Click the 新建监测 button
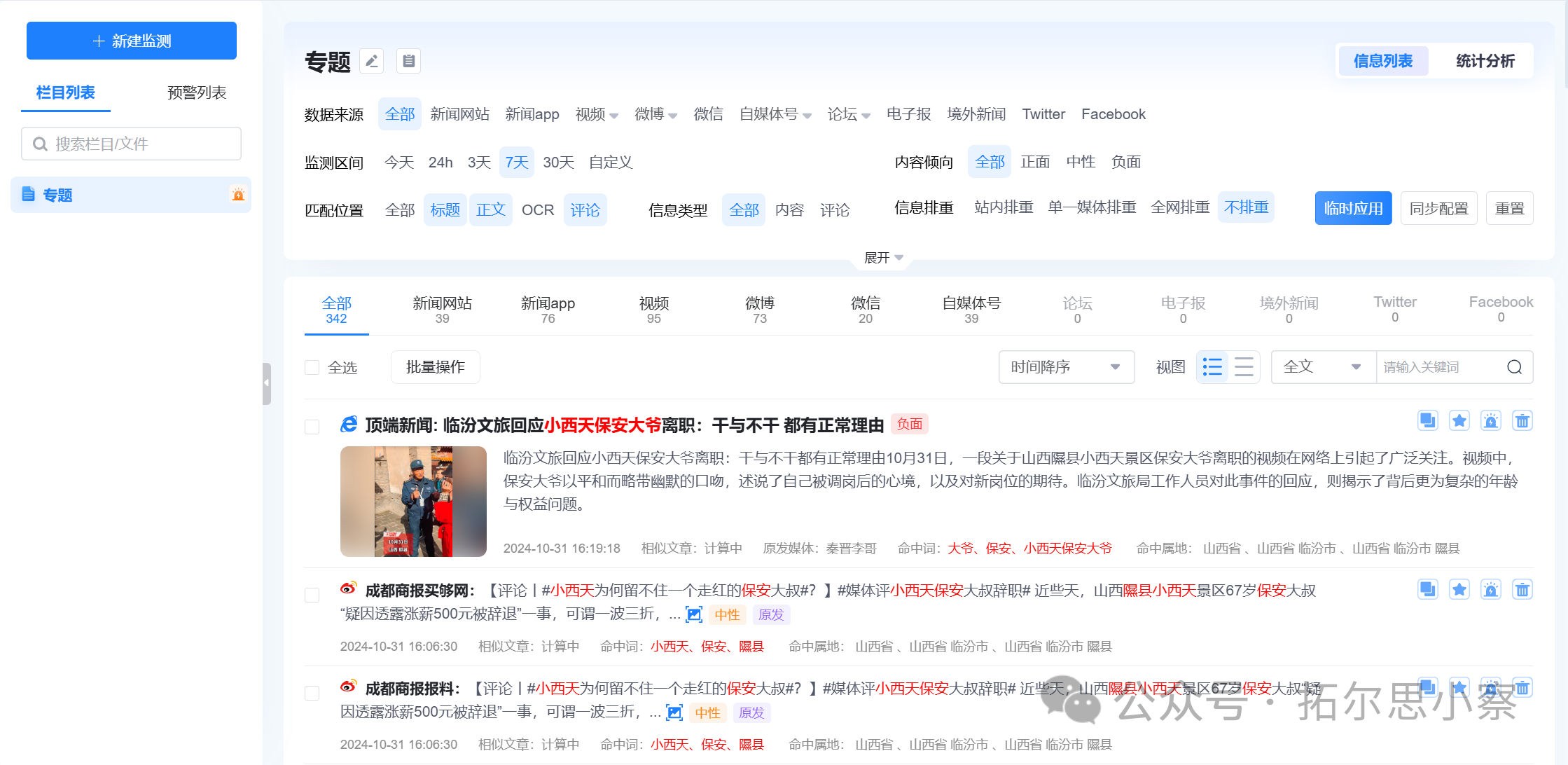Image resolution: width=1568 pixels, height=765 pixels. click(x=132, y=41)
